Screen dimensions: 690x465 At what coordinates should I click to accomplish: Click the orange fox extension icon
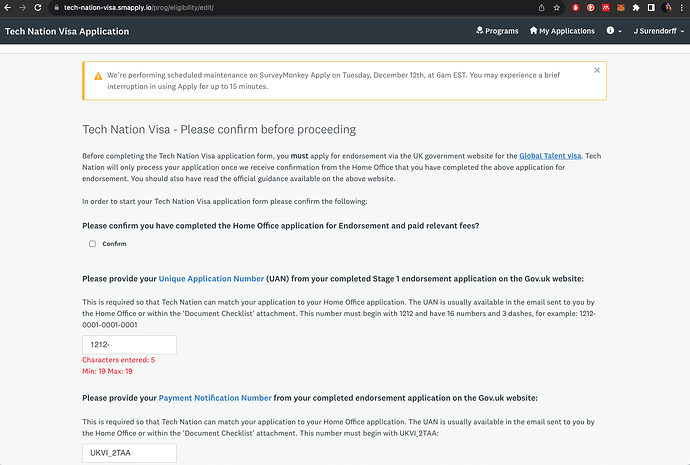(x=621, y=7)
